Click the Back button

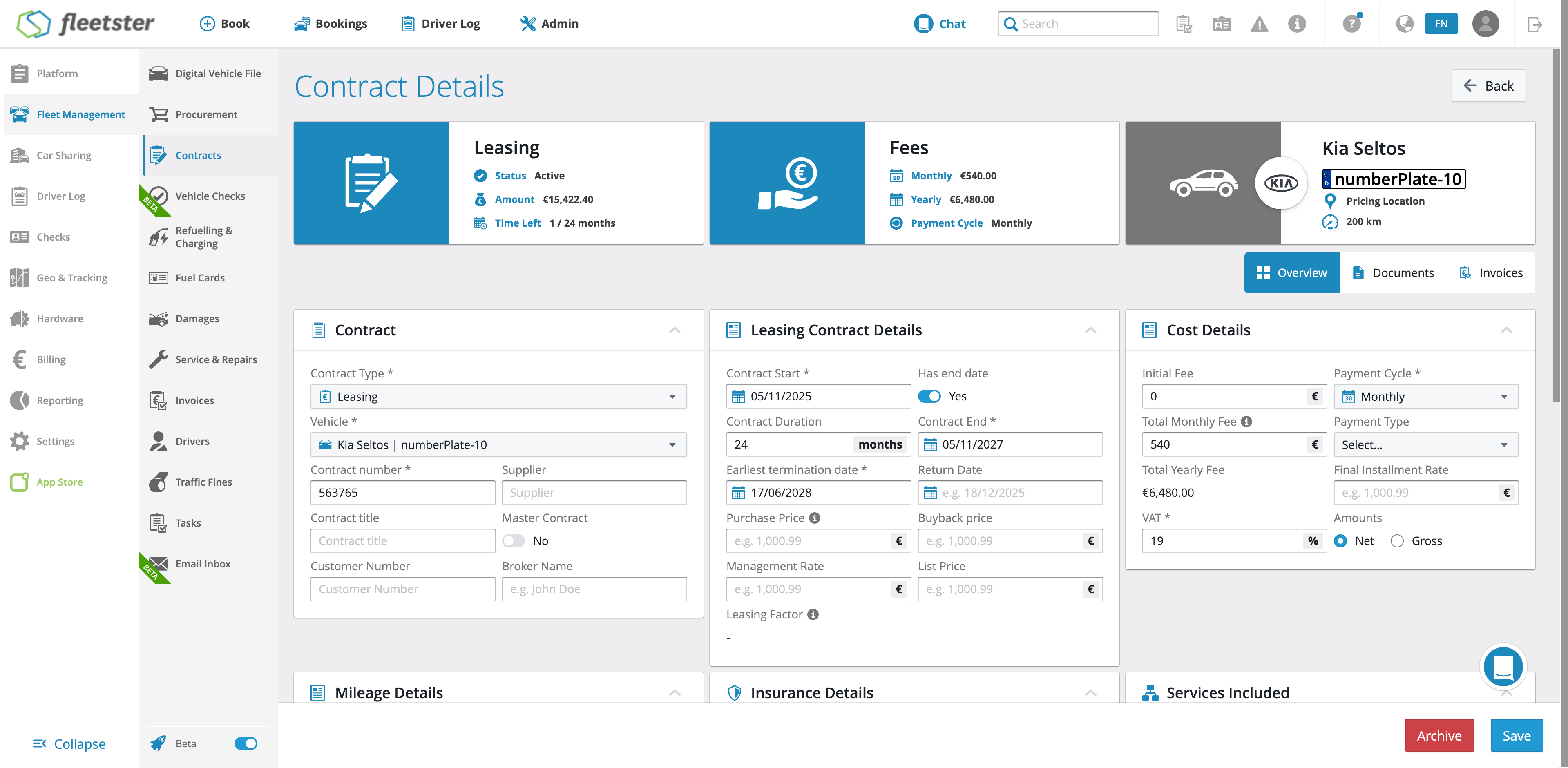click(1488, 86)
